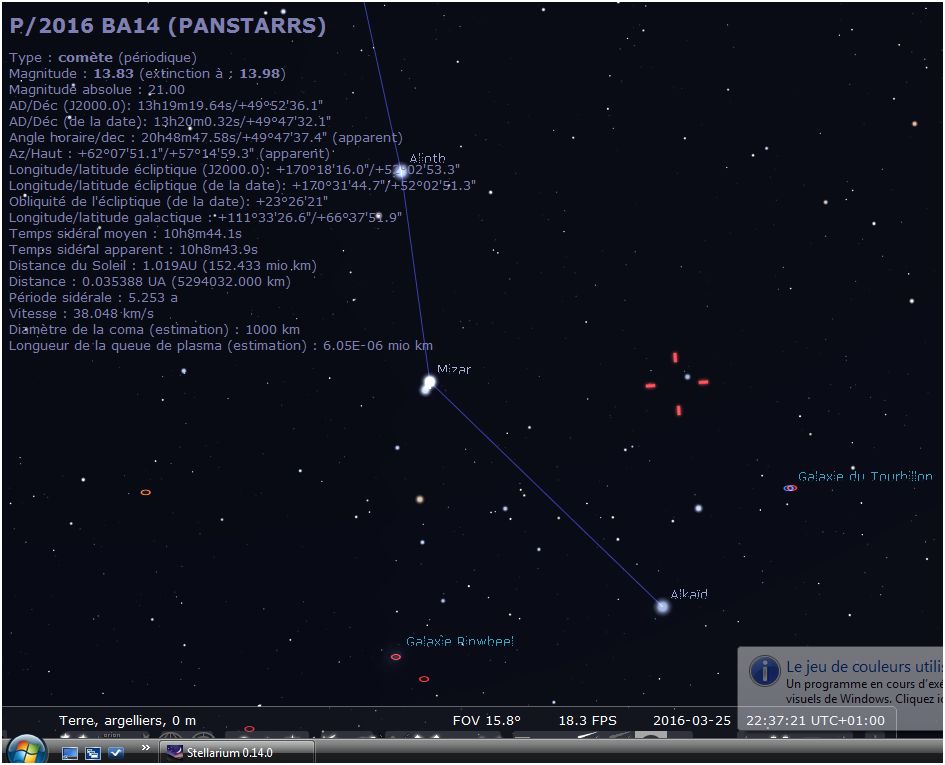Image resolution: width=945 pixels, height=765 pixels.
Task: Click the Windows Start orb
Action: [x=26, y=750]
